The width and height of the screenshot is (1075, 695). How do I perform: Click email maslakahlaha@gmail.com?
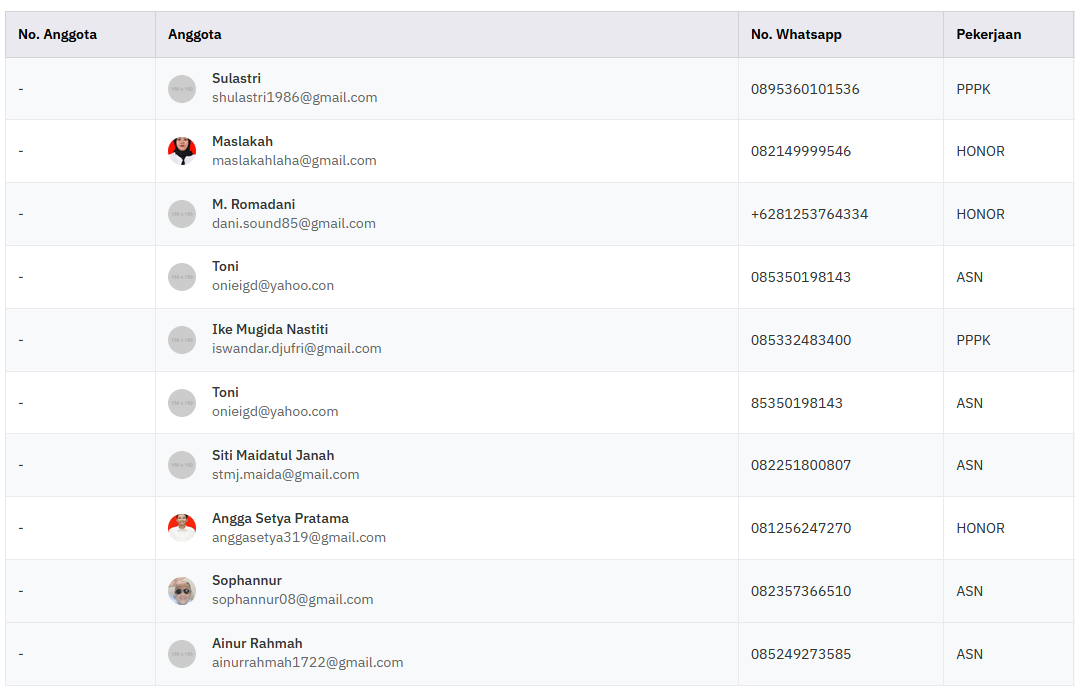[x=294, y=160]
